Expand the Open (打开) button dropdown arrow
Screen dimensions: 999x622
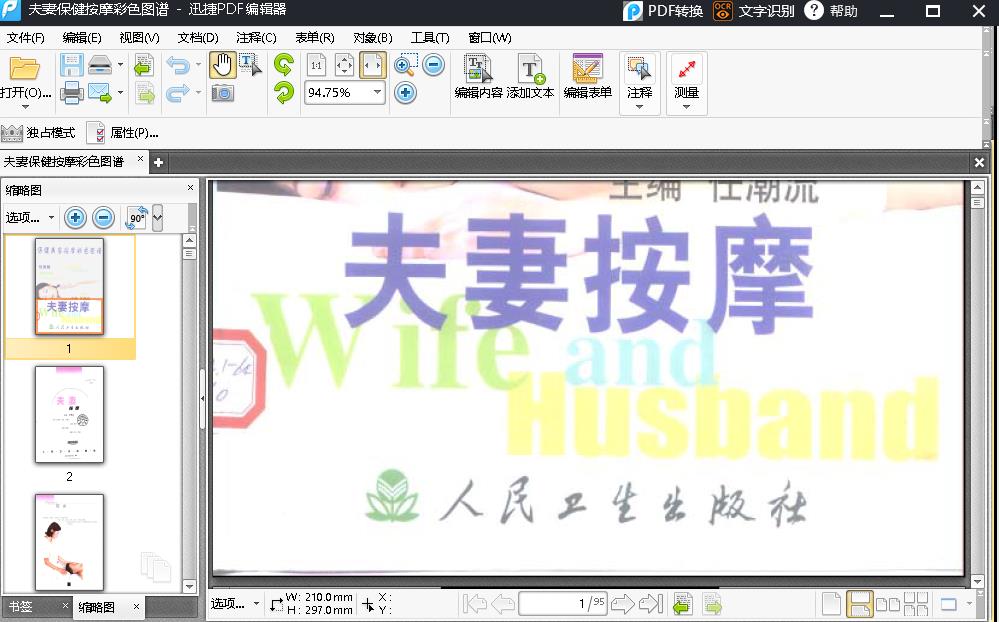(25, 107)
